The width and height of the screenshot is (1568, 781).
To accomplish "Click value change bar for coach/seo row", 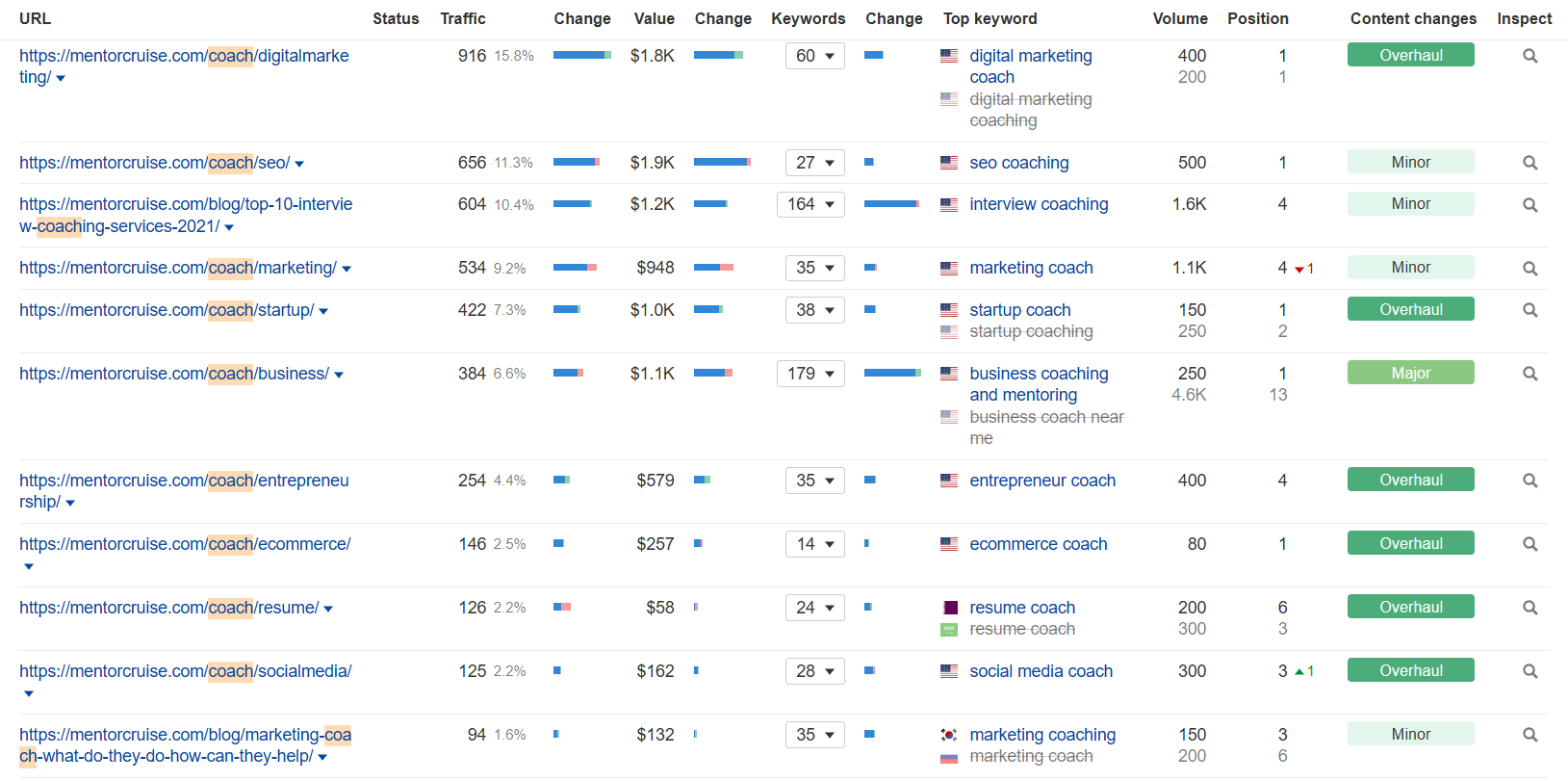I will (722, 162).
